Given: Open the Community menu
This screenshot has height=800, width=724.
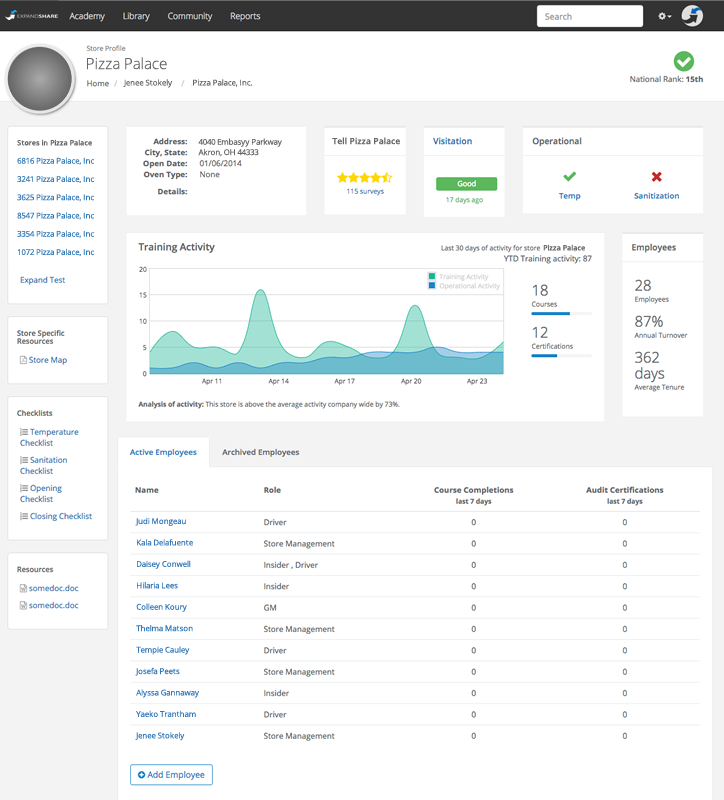Looking at the screenshot, I should tap(190, 16).
